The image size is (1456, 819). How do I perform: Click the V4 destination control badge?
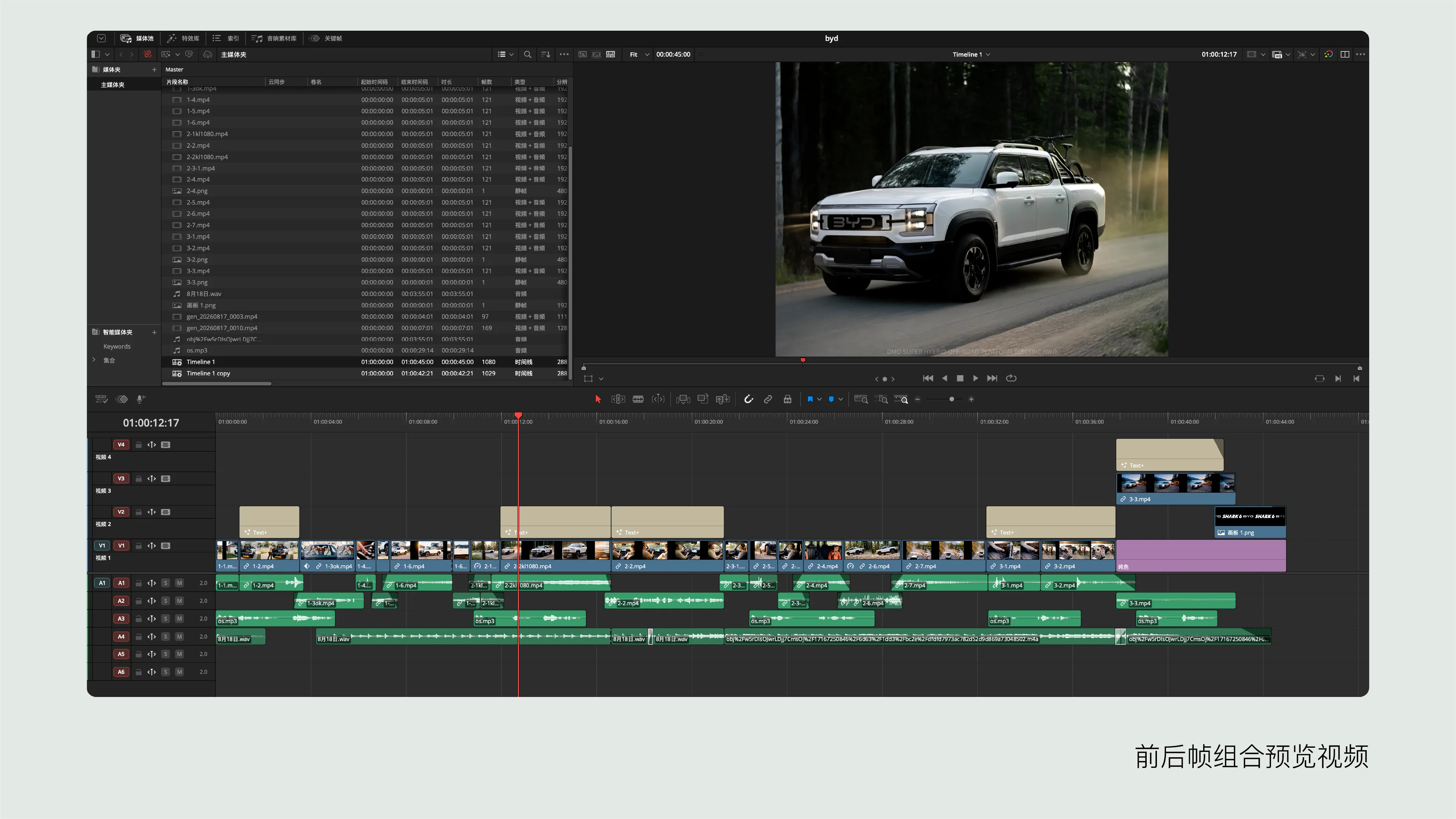coord(121,445)
